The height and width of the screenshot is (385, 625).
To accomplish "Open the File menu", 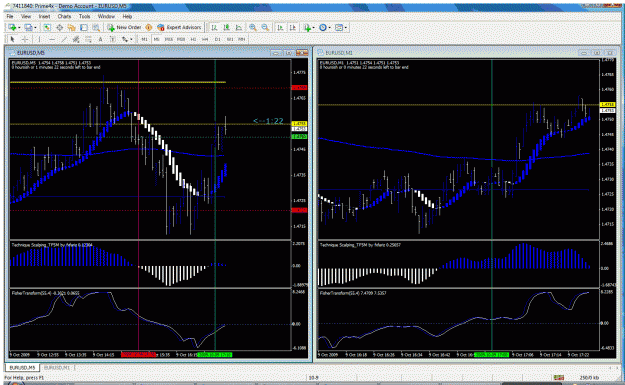I will pyautogui.click(x=10, y=16).
